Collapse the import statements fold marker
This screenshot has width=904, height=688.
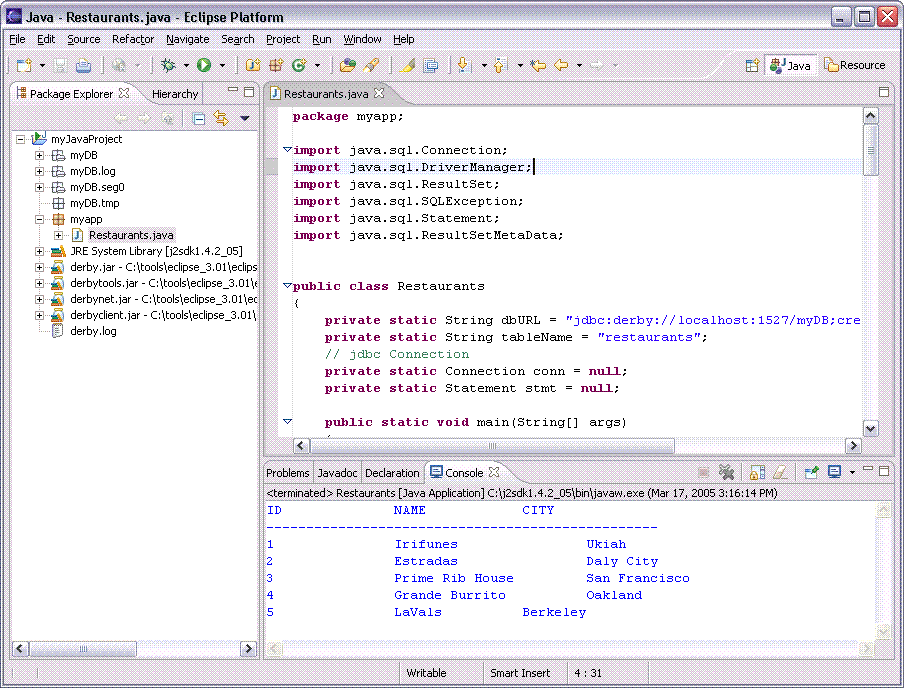pos(287,150)
